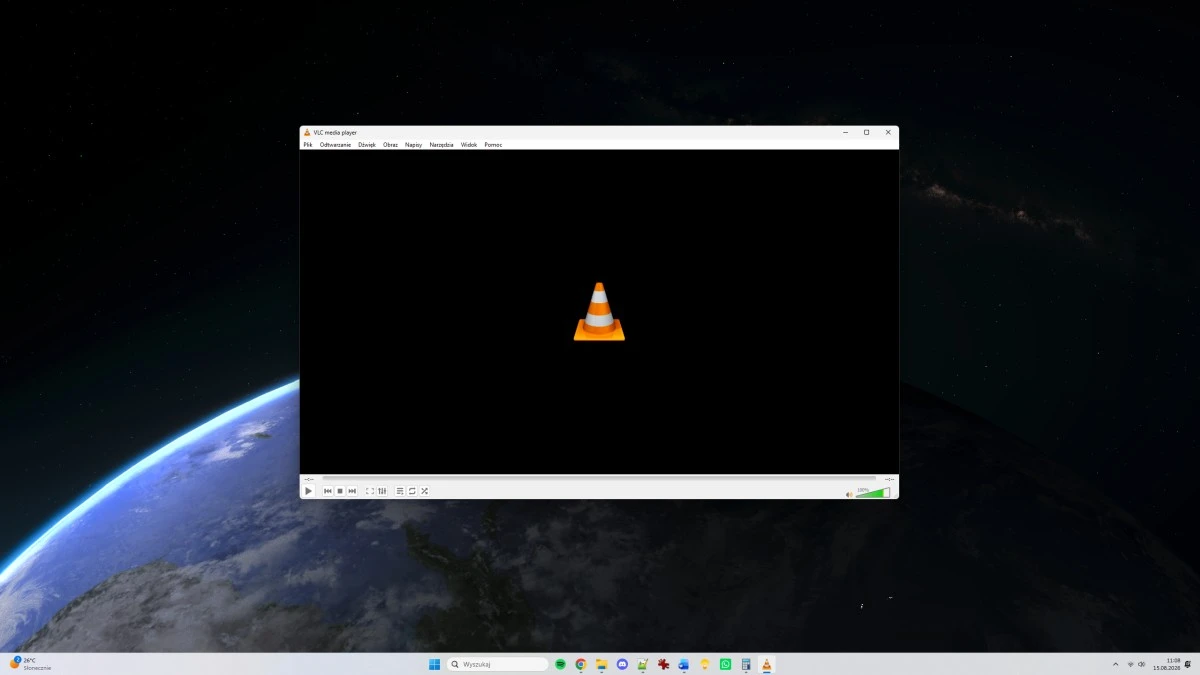This screenshot has height=675, width=1200.
Task: Open the Windows Start menu
Action: coord(434,664)
